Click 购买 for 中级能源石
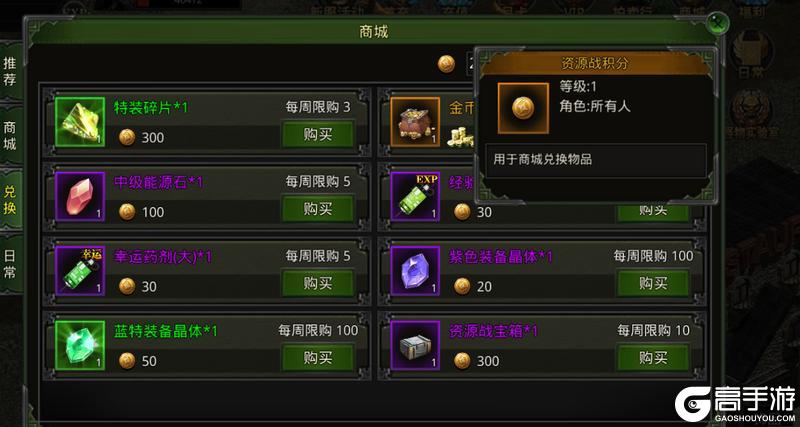 point(318,209)
